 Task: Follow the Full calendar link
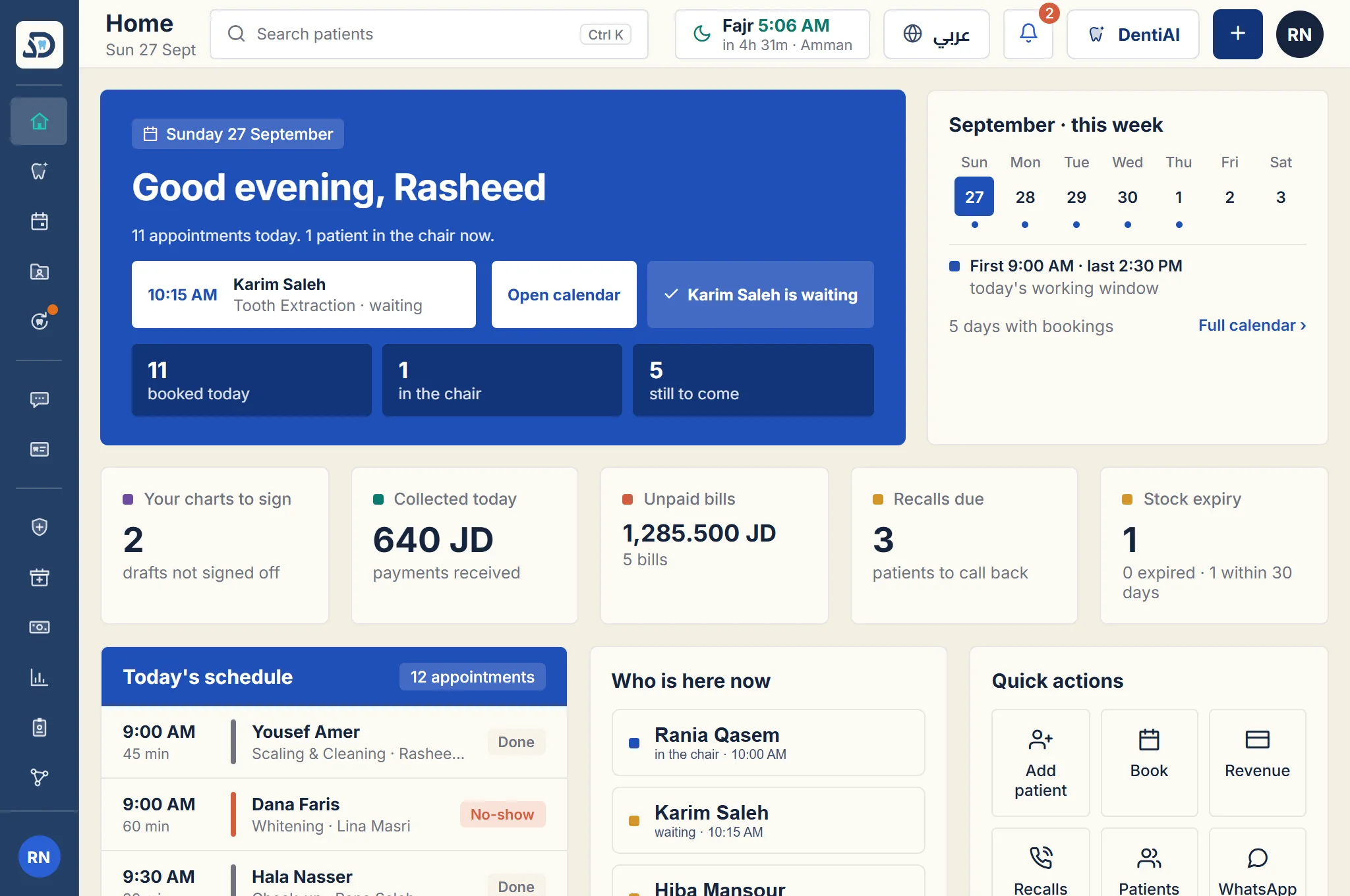(x=1252, y=325)
